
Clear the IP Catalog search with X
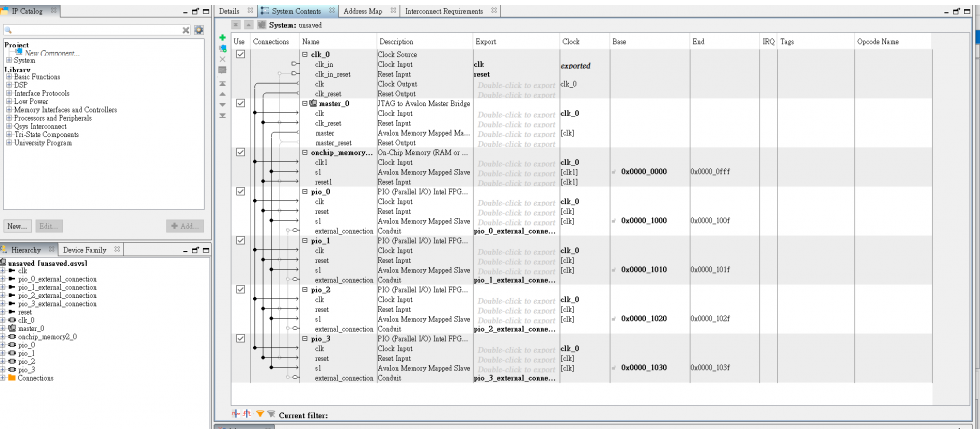(x=186, y=31)
